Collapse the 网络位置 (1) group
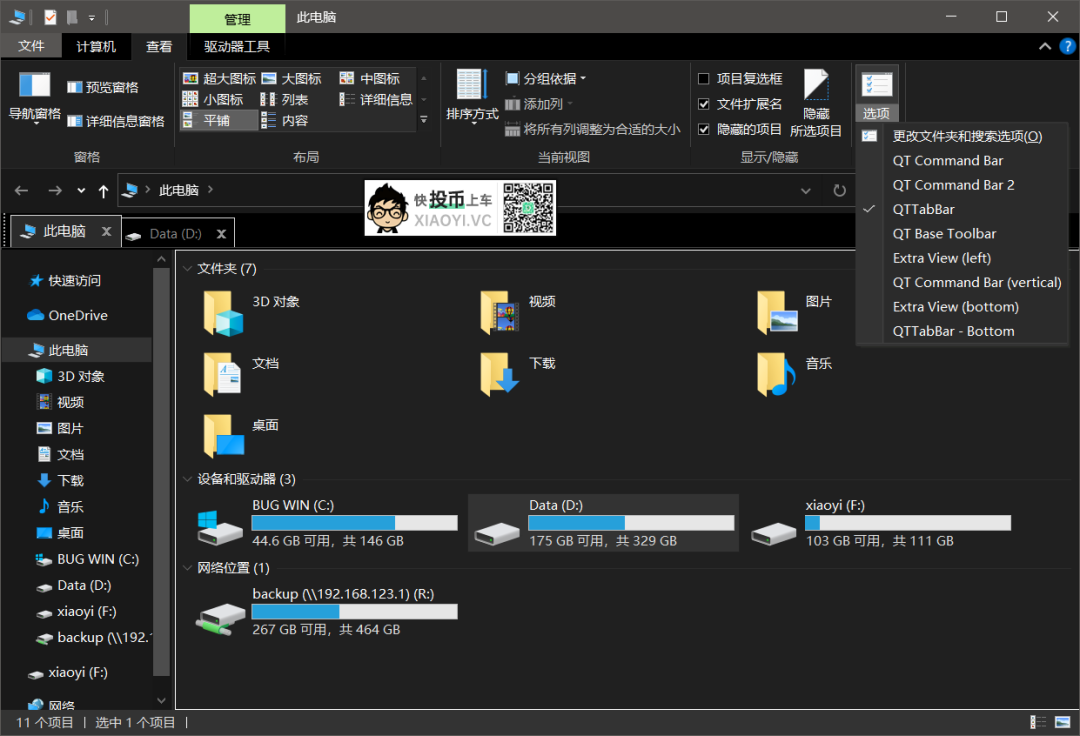This screenshot has width=1080, height=736. click(x=187, y=568)
